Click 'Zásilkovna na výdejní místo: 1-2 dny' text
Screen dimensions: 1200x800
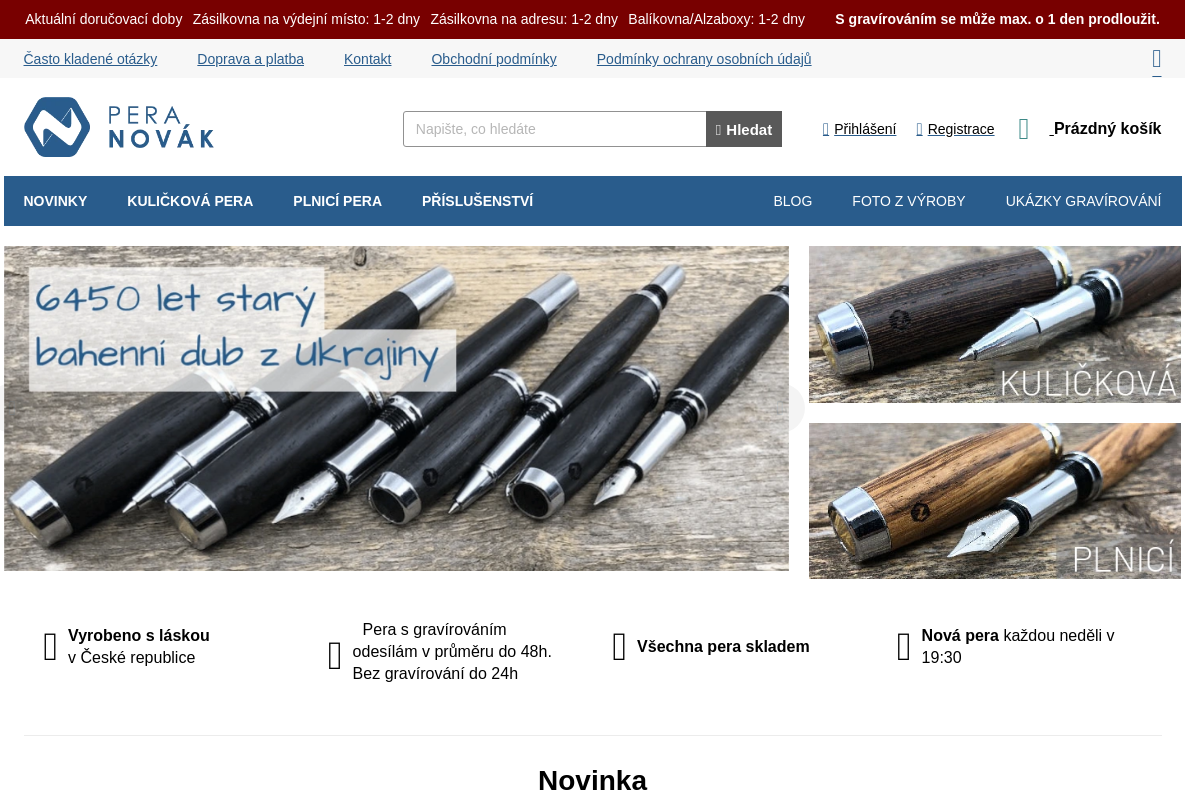pos(306,19)
